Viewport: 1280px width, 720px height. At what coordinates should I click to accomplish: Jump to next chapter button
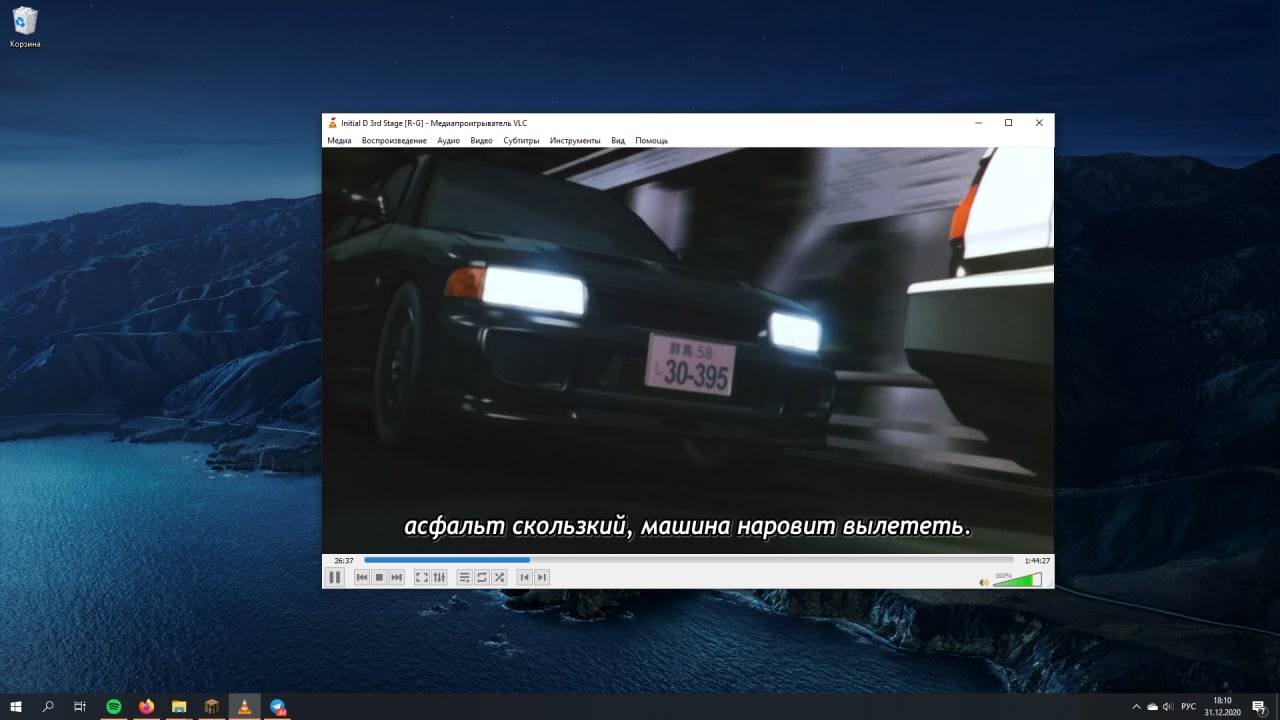(541, 577)
